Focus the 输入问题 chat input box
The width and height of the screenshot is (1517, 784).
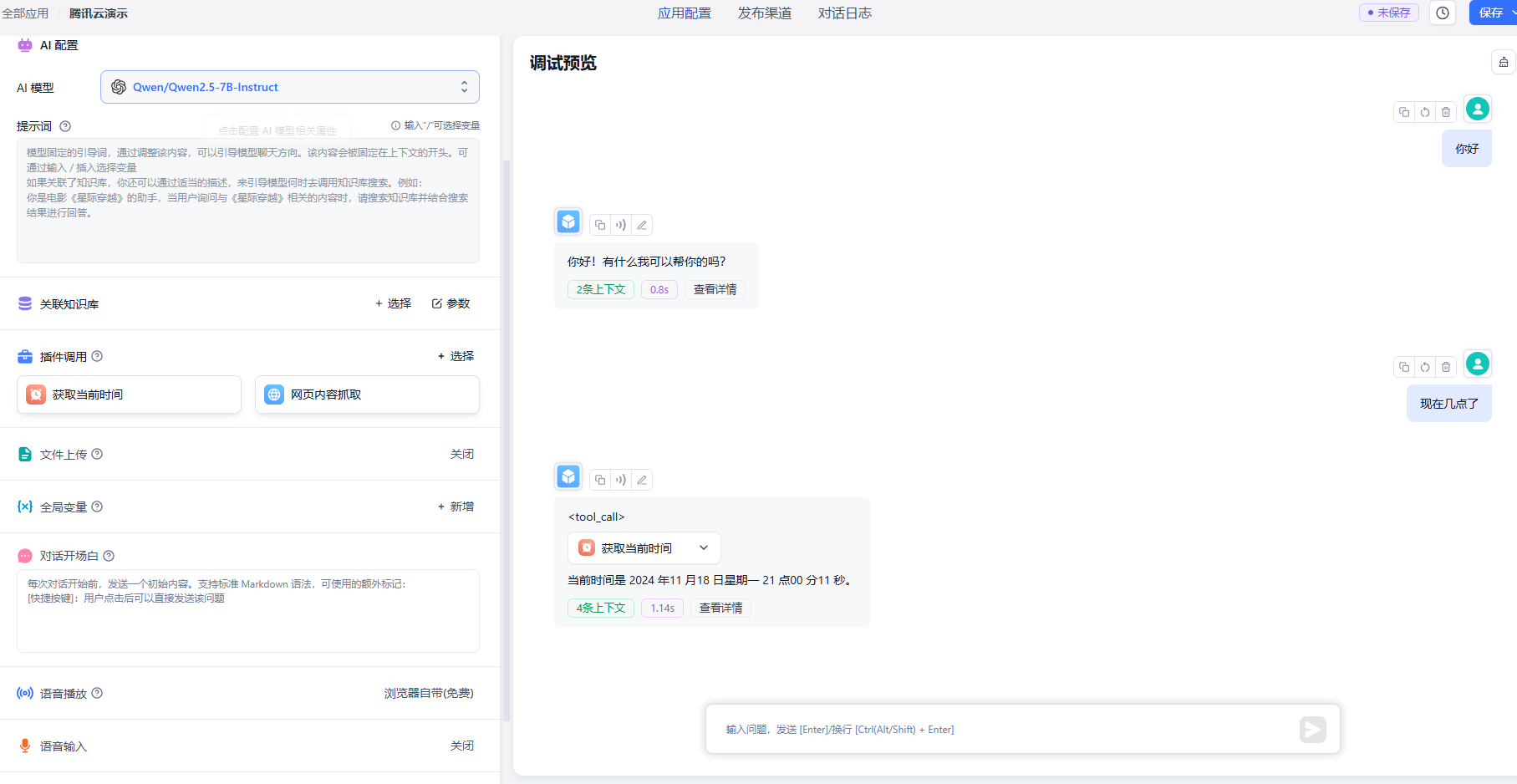pyautogui.click(x=1007, y=730)
